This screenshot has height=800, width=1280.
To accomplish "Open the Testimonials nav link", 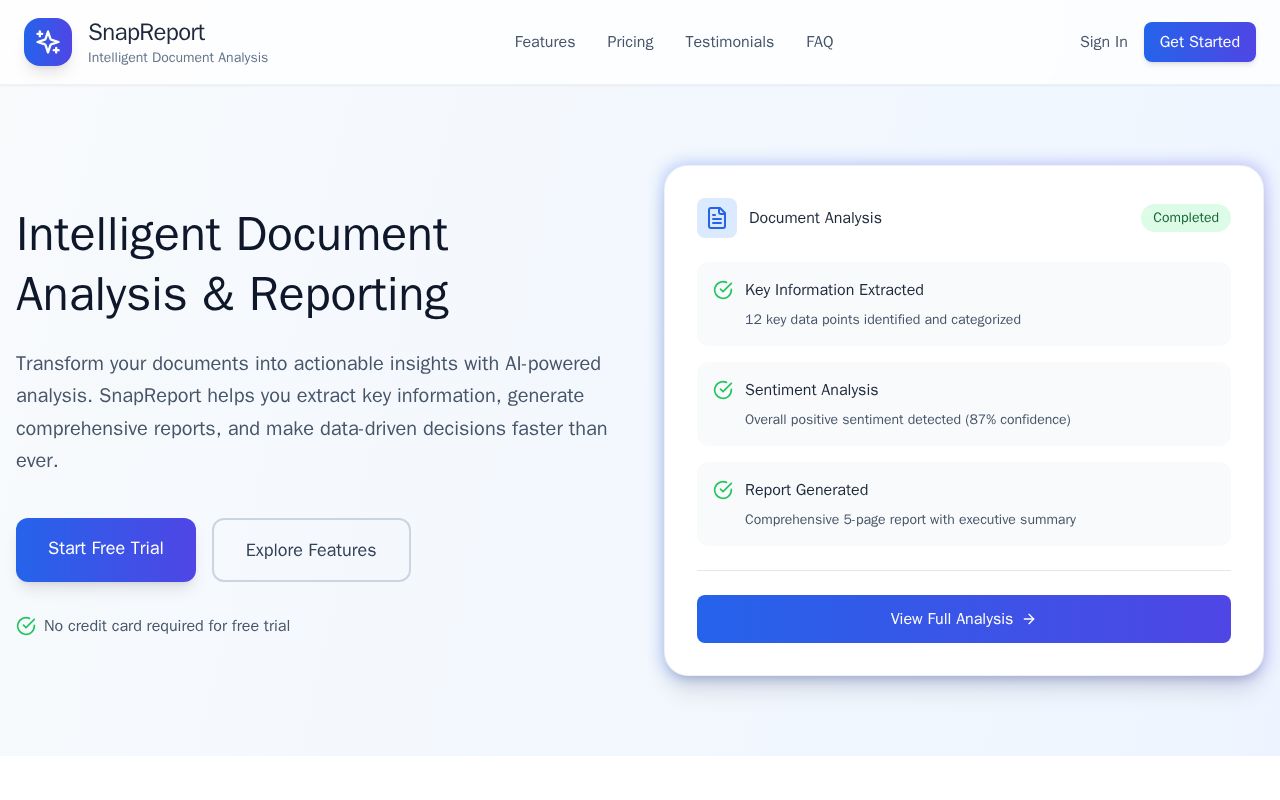I will point(729,42).
